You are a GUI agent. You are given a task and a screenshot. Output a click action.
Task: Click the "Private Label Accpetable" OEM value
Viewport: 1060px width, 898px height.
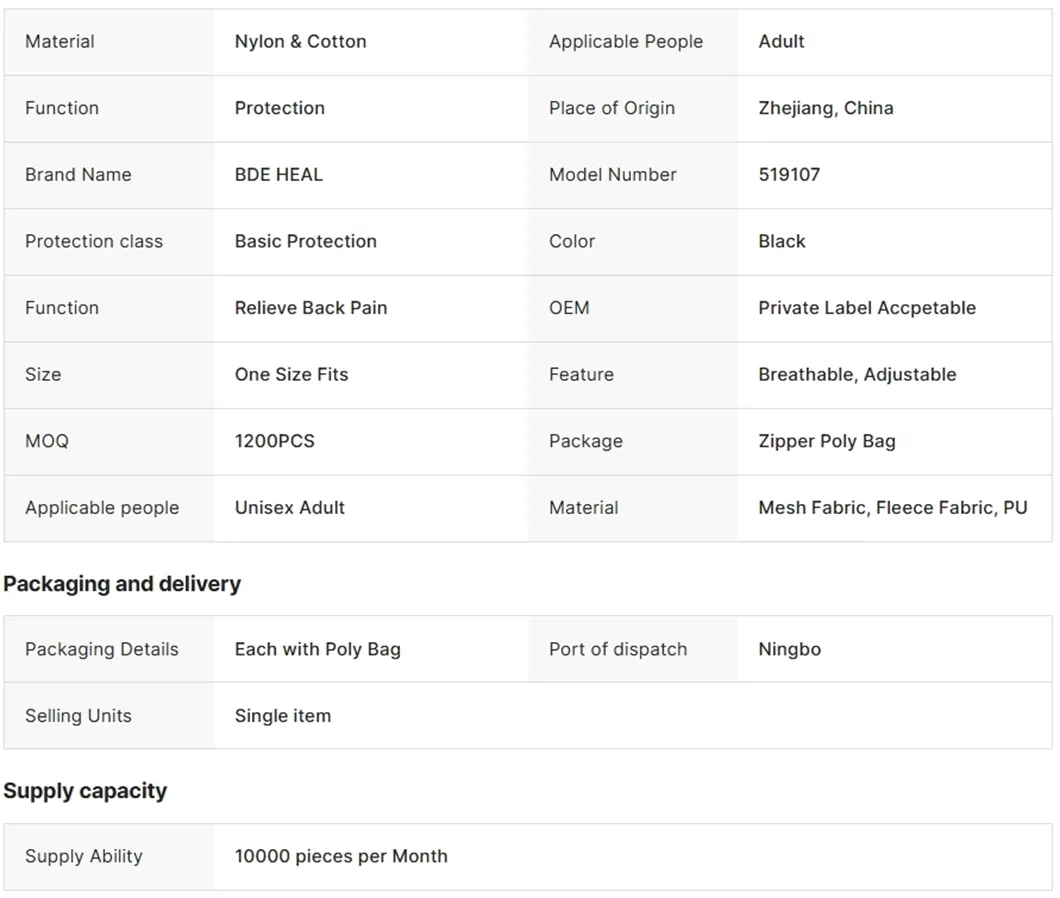pos(866,308)
